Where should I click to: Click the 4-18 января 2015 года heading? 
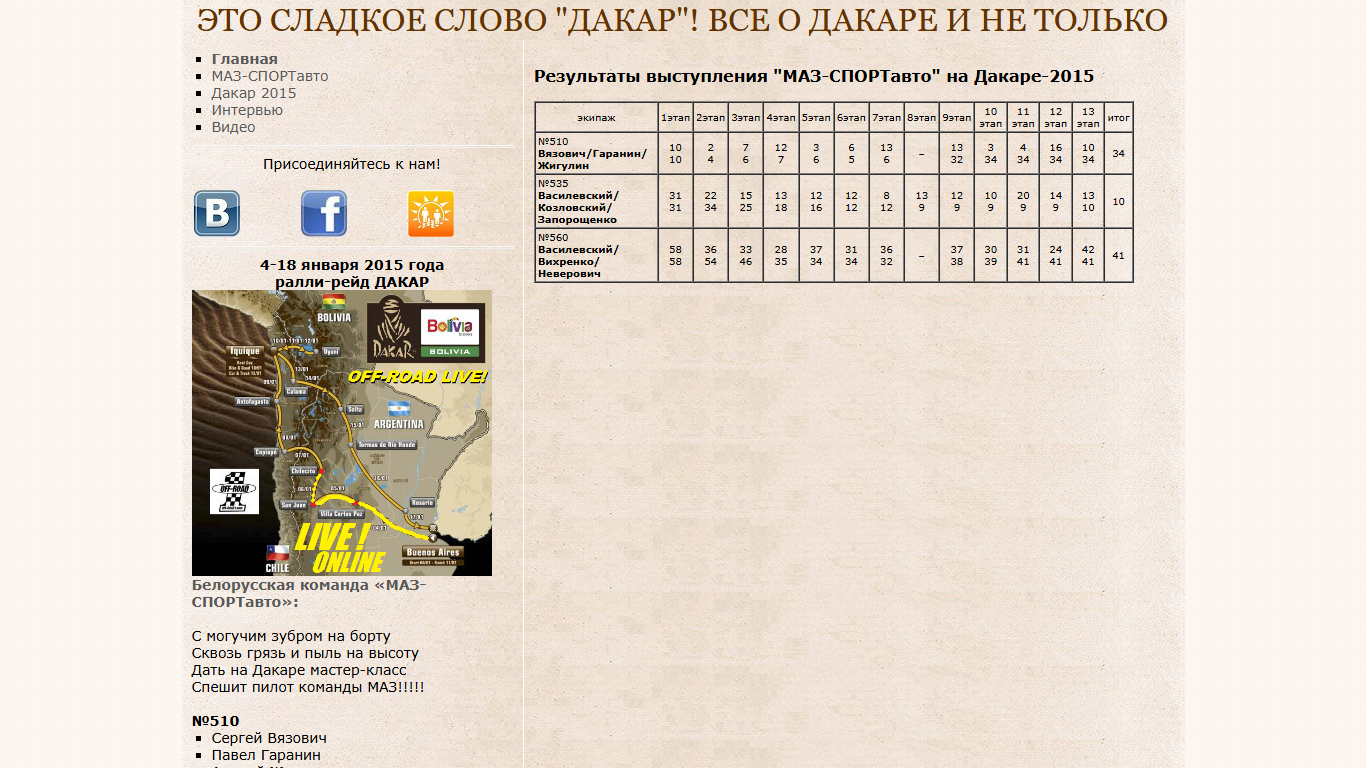click(x=352, y=265)
